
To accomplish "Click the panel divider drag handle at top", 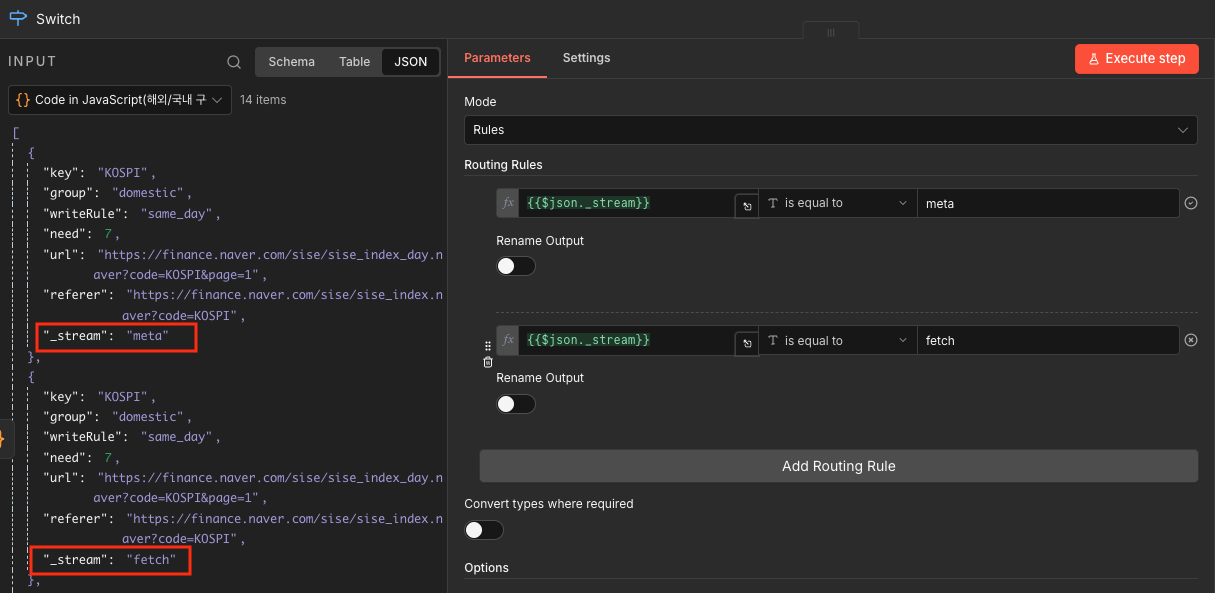I will pos(830,32).
